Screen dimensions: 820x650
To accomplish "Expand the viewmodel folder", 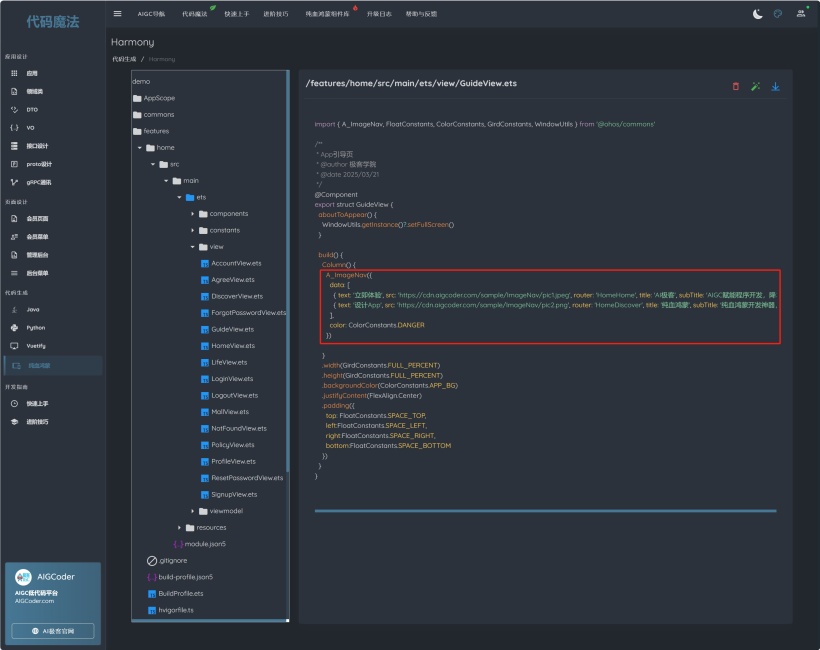I will pos(193,511).
